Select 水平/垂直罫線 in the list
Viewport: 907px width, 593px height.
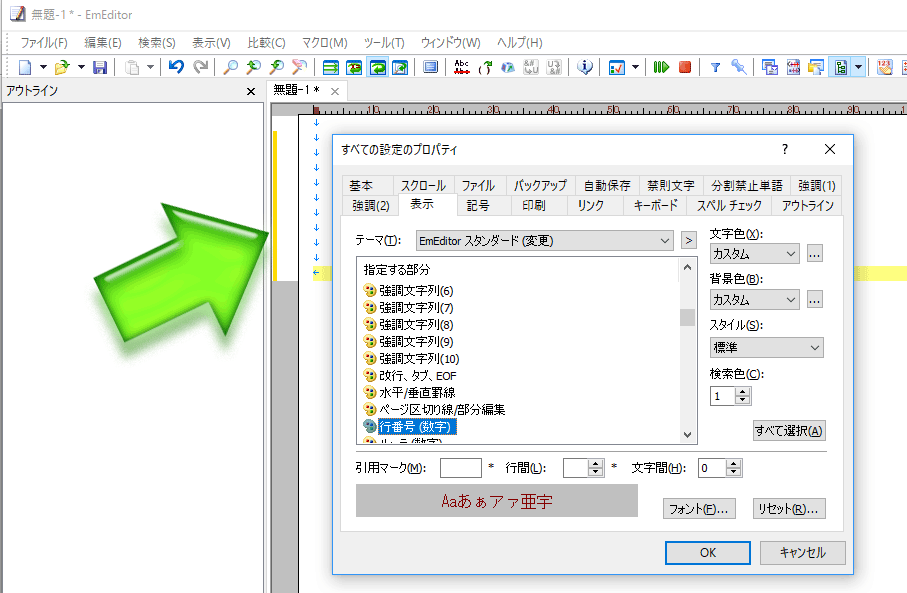pyautogui.click(x=416, y=392)
